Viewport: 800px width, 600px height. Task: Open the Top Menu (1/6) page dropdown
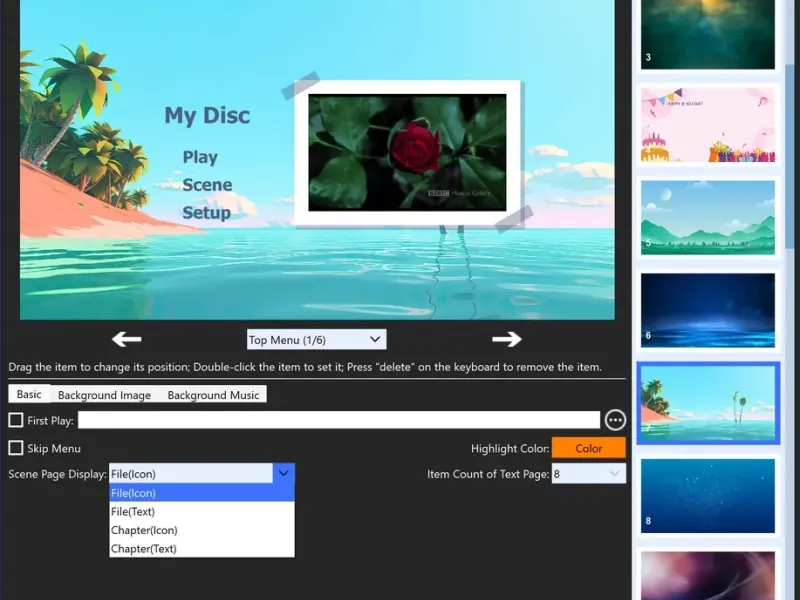point(316,340)
